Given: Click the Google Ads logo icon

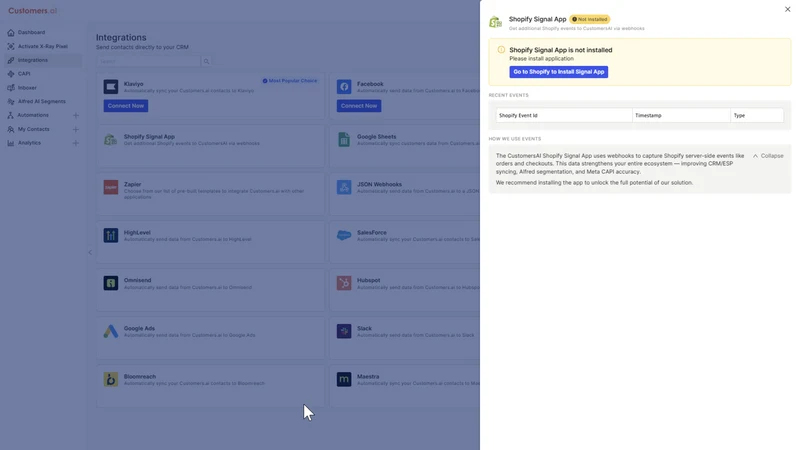Looking at the screenshot, I should click(x=111, y=331).
